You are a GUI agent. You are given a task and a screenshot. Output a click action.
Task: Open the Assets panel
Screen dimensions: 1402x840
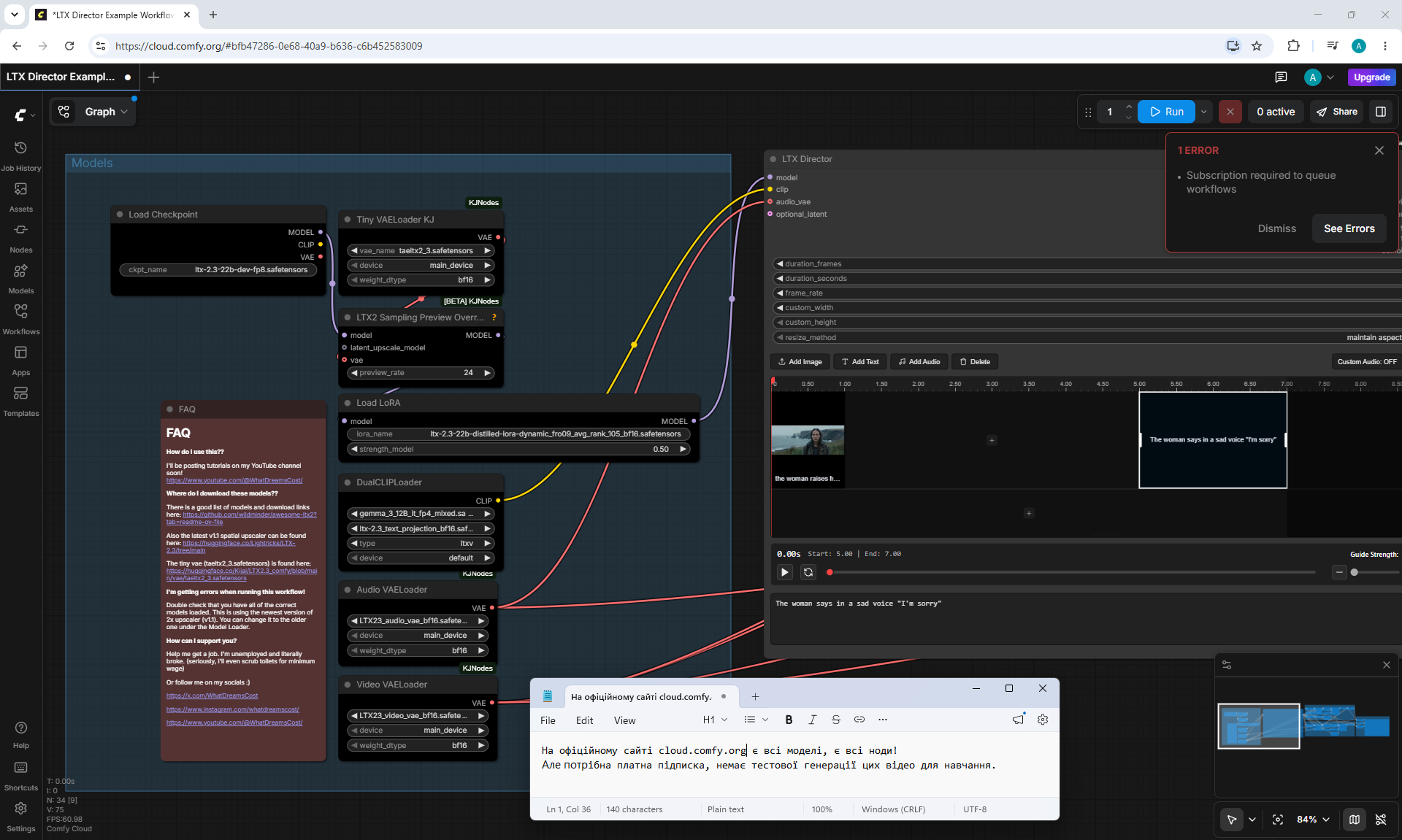coord(20,196)
